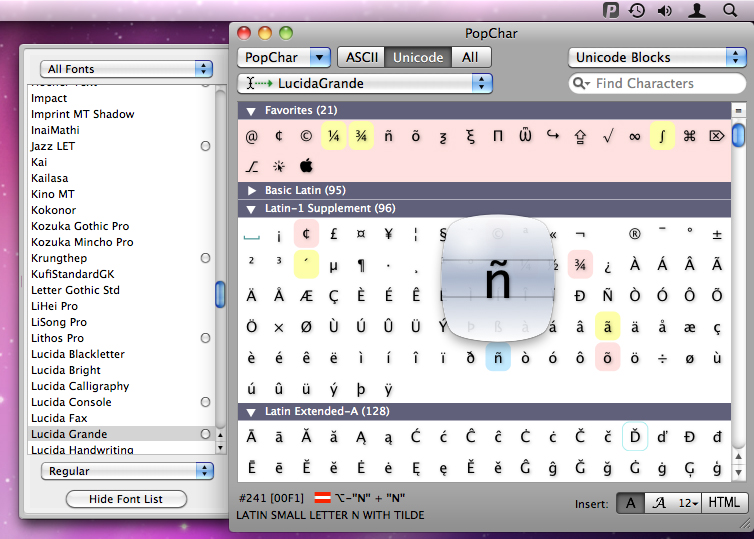Select the infinity symbol in Favorites
The width and height of the screenshot is (754, 539).
click(x=635, y=137)
